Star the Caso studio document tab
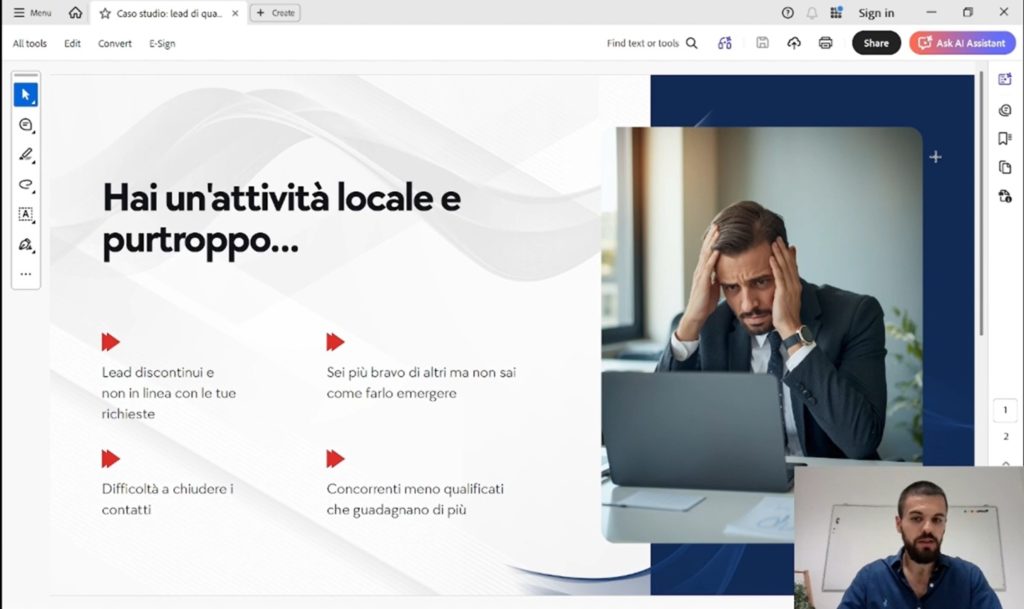This screenshot has width=1024, height=609. (x=105, y=13)
